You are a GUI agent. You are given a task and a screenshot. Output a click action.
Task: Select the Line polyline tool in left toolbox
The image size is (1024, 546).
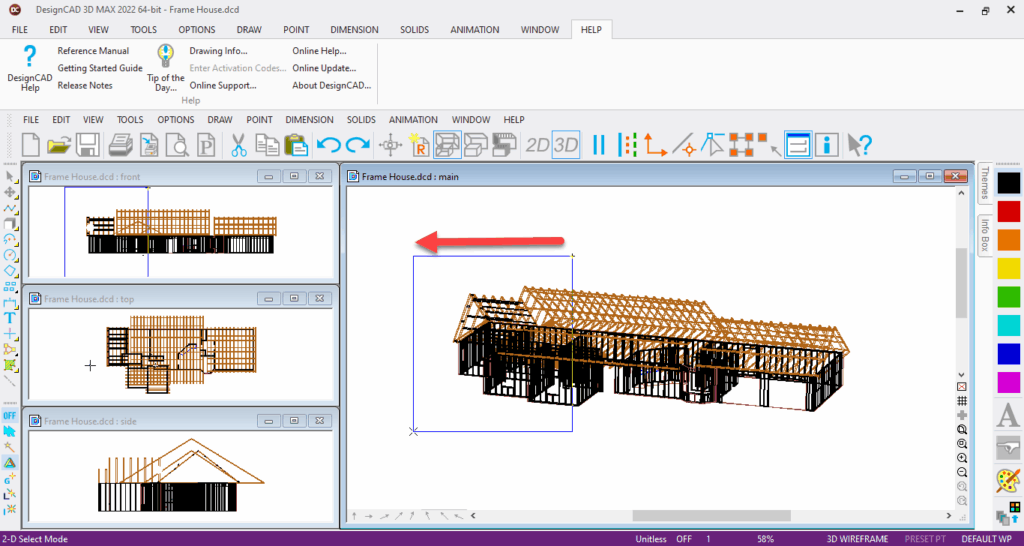(10, 208)
